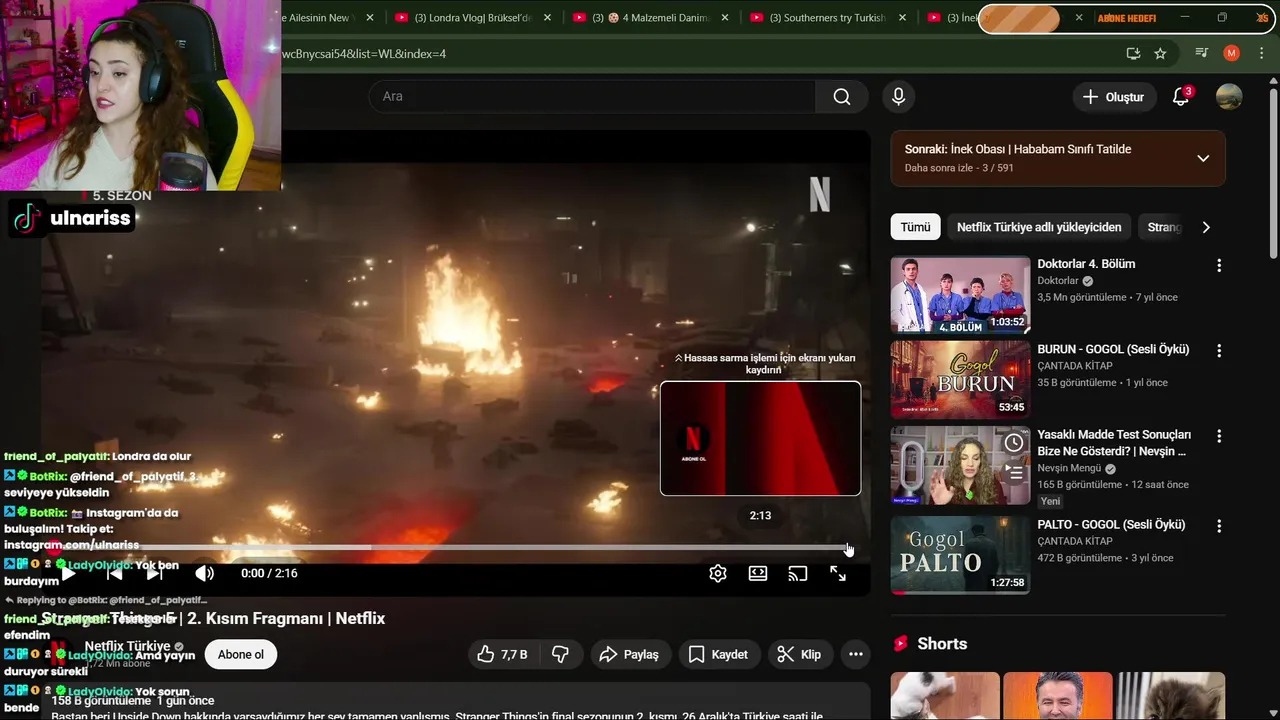Click the search field Ara
This screenshot has width=1280, height=720.
pyautogui.click(x=592, y=96)
